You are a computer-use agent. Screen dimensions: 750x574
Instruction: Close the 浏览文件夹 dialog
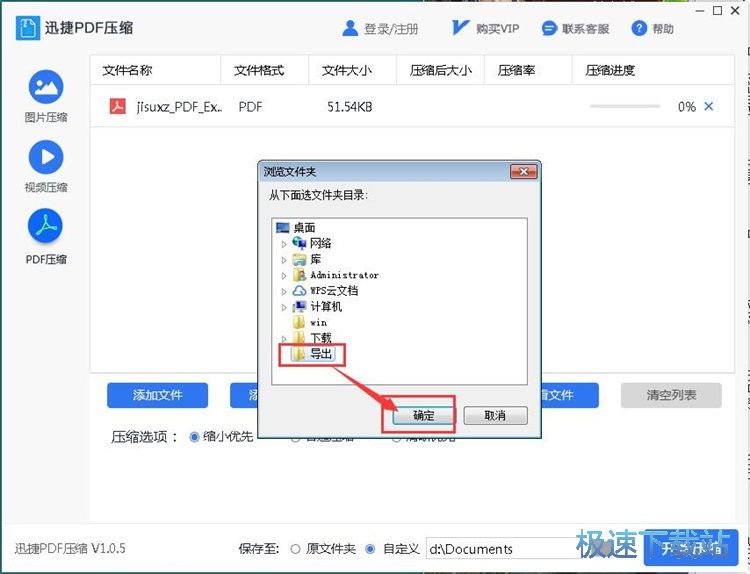point(523,171)
